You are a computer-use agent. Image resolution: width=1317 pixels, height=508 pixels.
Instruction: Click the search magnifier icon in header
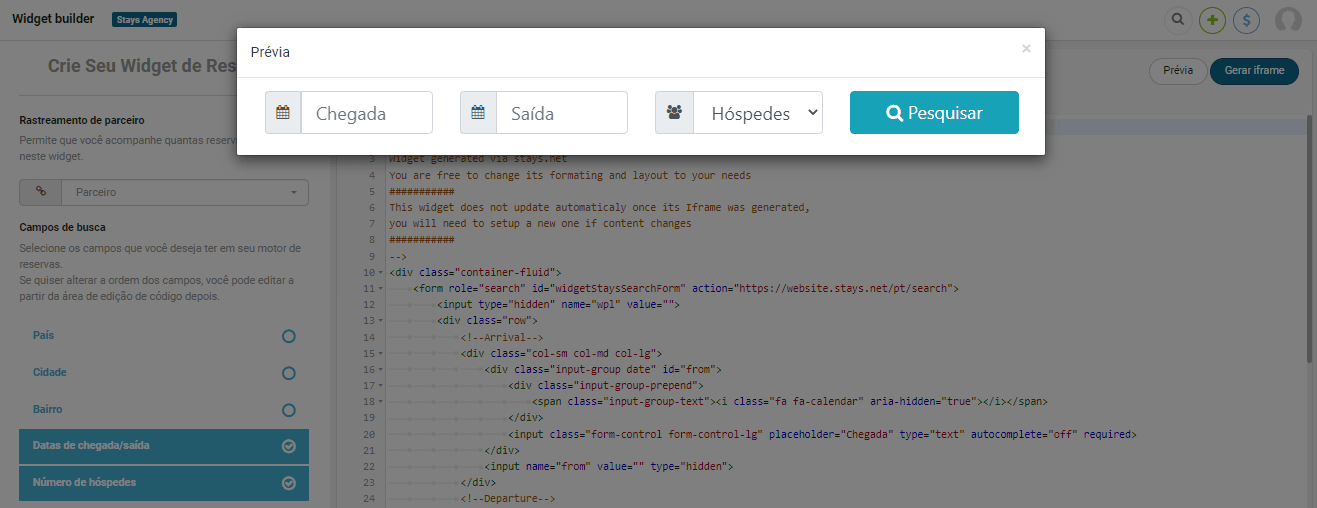coord(1178,20)
